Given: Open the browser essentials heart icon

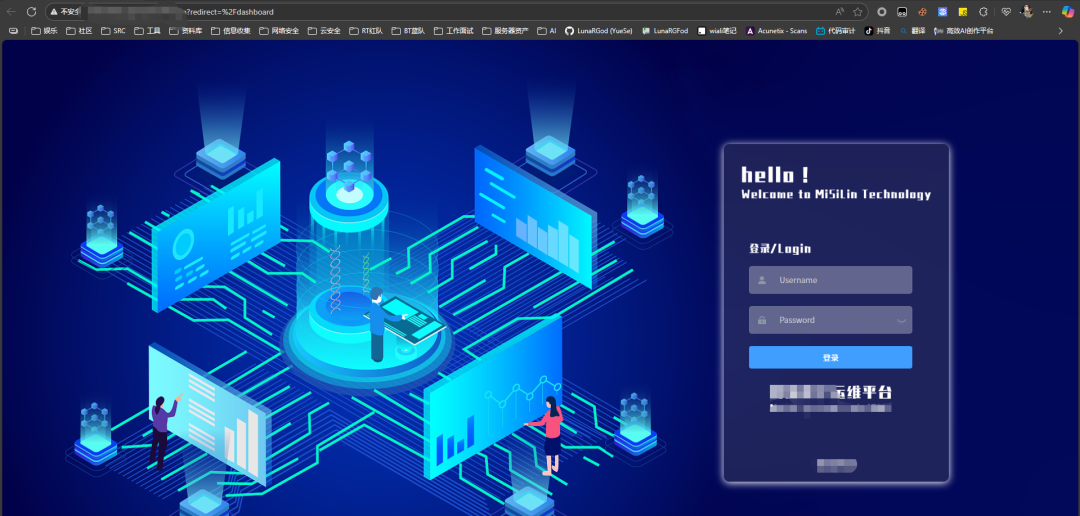Looking at the screenshot, I should click(x=1006, y=12).
